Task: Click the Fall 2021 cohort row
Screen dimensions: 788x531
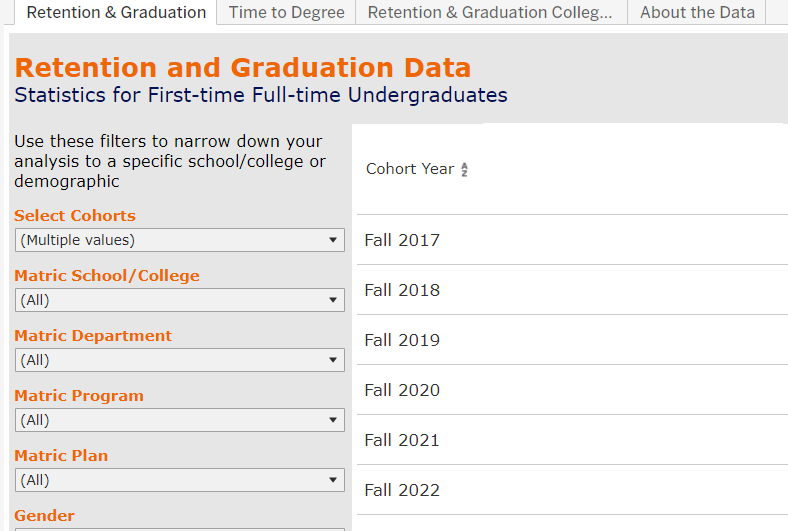Action: pos(402,440)
